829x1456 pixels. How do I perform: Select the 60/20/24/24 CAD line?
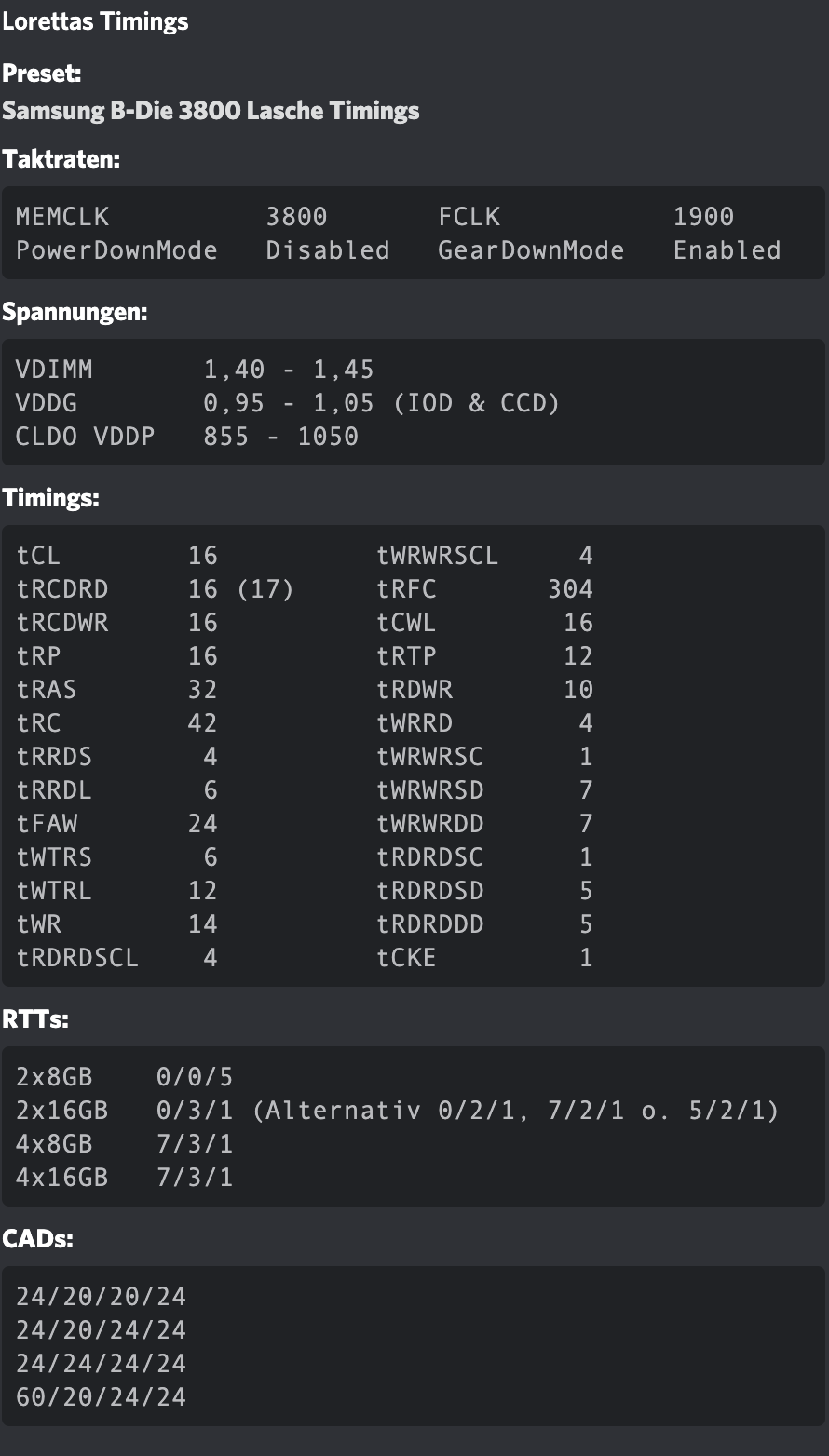click(101, 1397)
